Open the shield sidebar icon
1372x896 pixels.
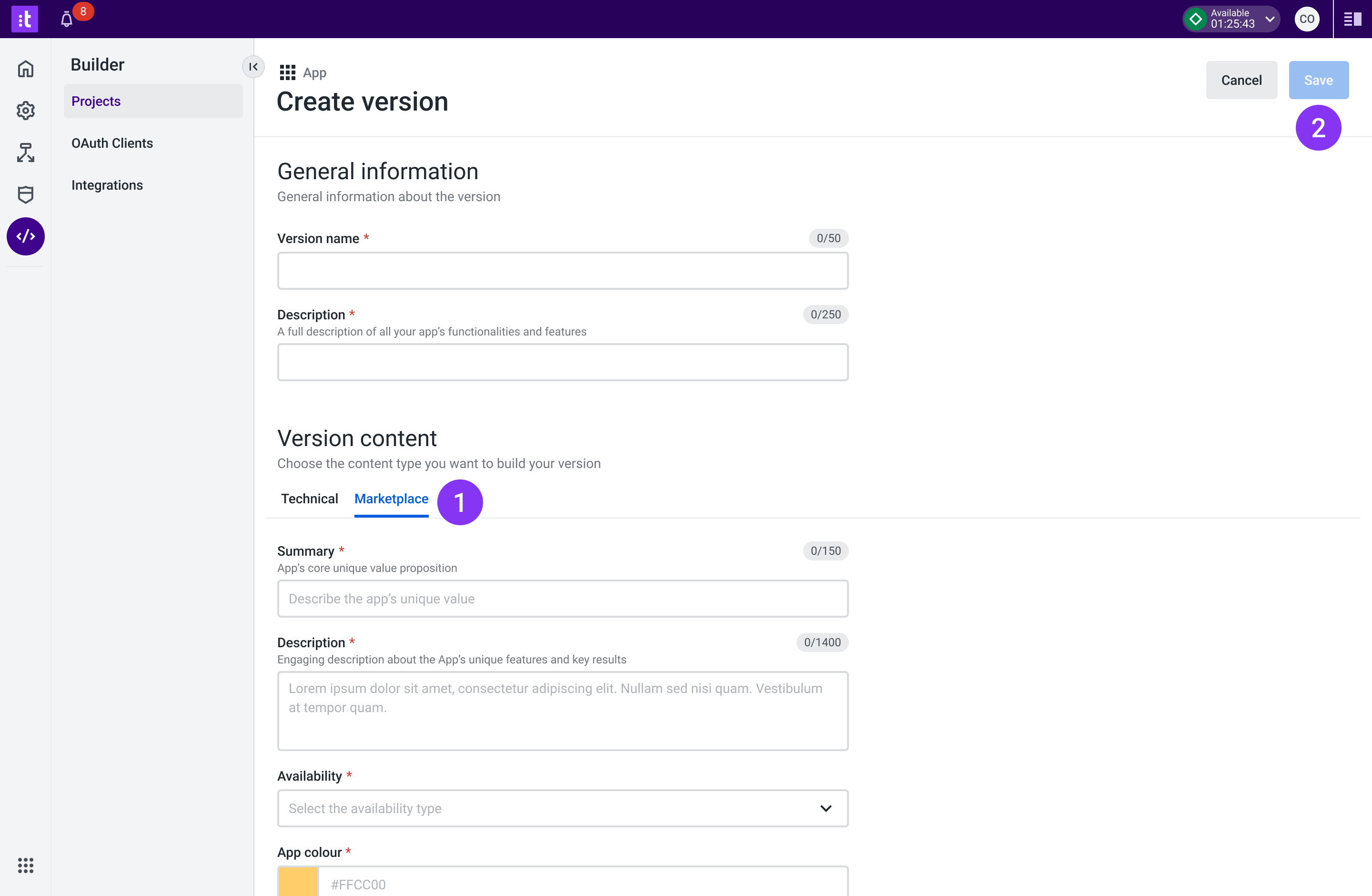tap(25, 195)
